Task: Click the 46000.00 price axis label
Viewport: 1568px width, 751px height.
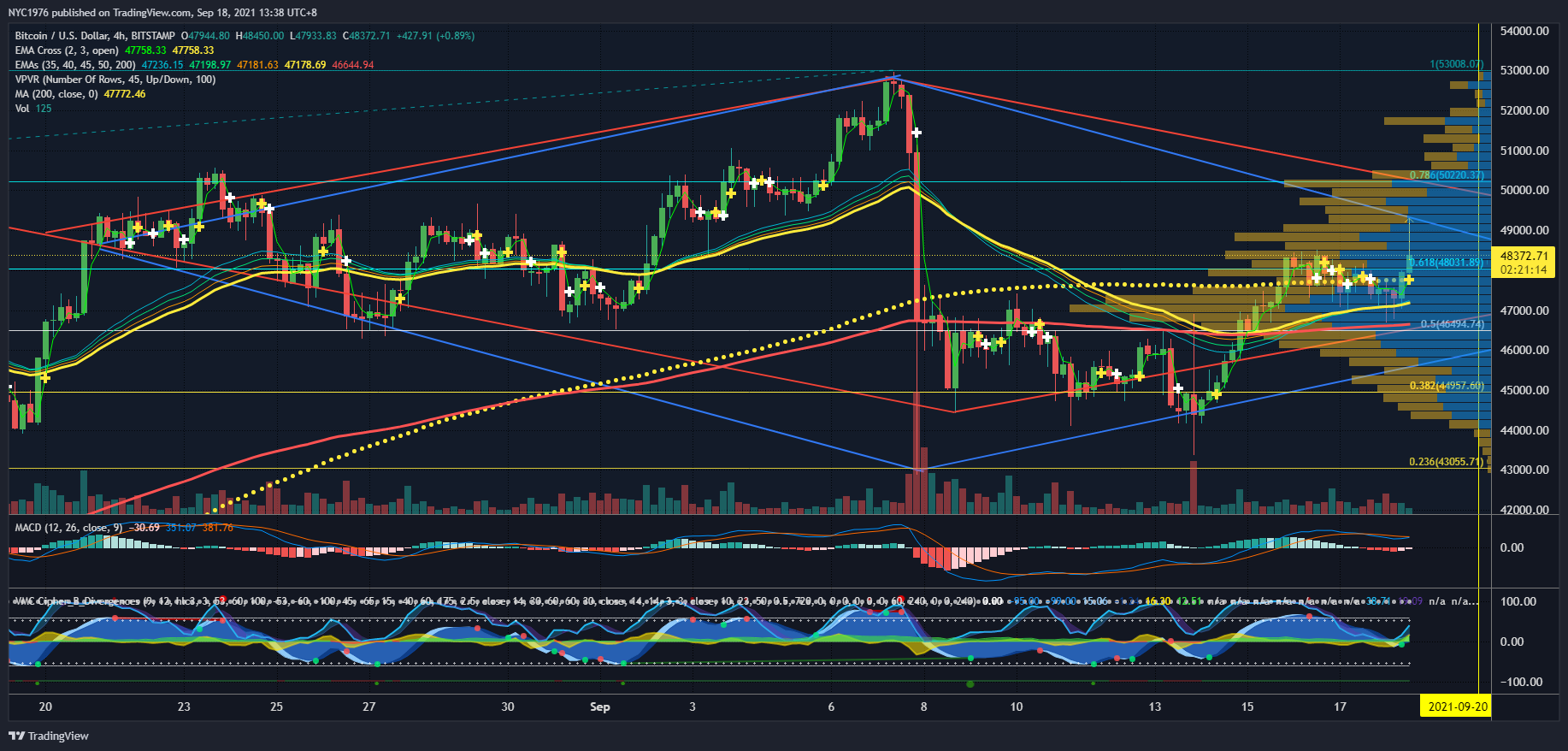Action: point(1524,350)
